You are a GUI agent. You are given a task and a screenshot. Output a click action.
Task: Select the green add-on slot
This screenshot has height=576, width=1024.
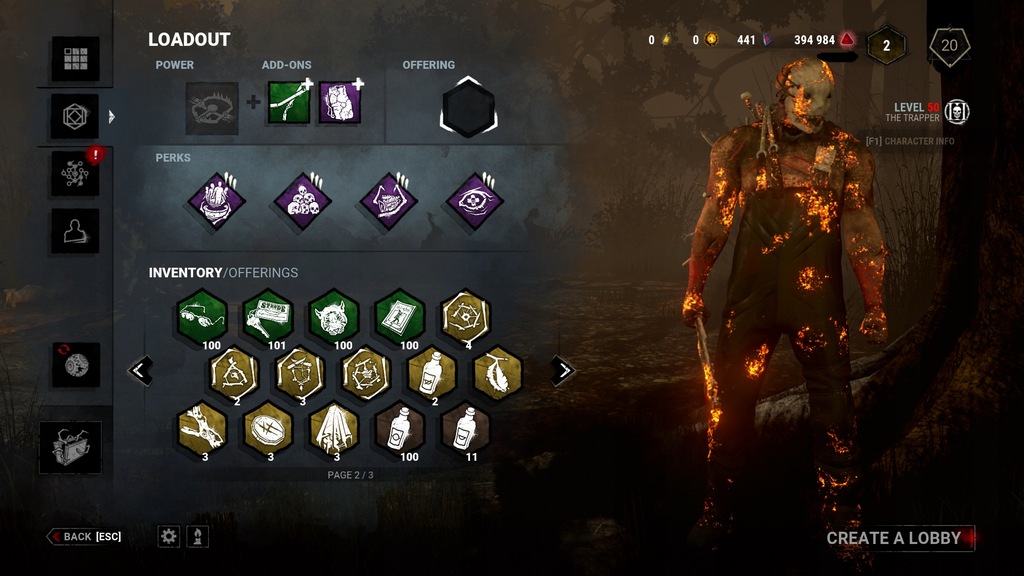[x=289, y=103]
